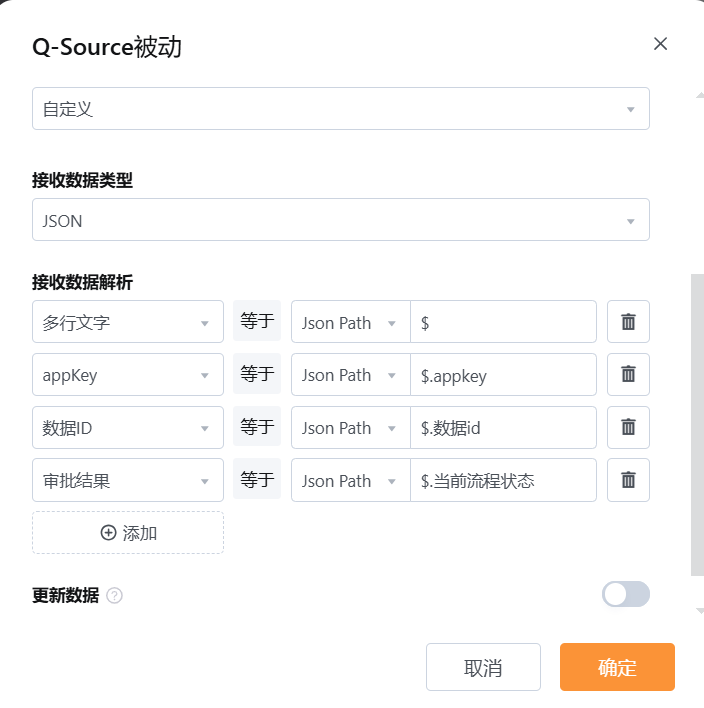Open the JSON data type dropdown
This screenshot has height=708, width=704.
(x=341, y=219)
